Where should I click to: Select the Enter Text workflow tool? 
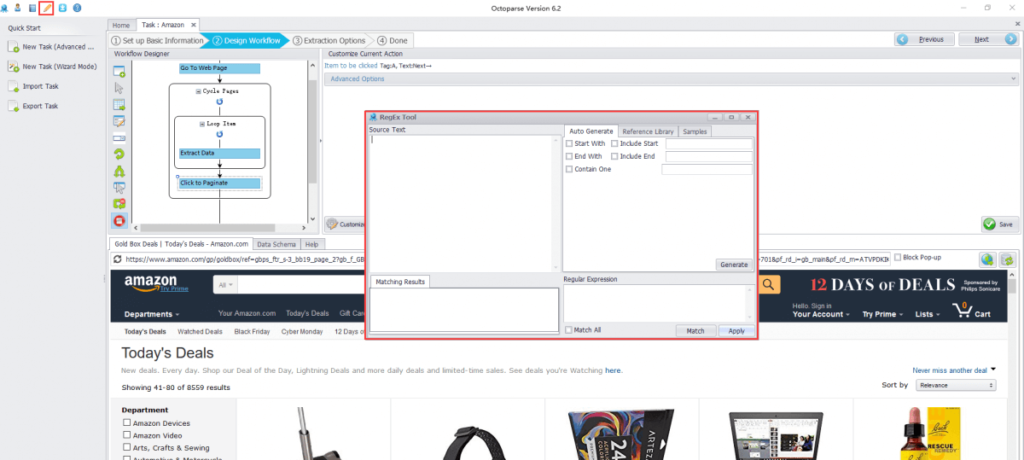[119, 122]
